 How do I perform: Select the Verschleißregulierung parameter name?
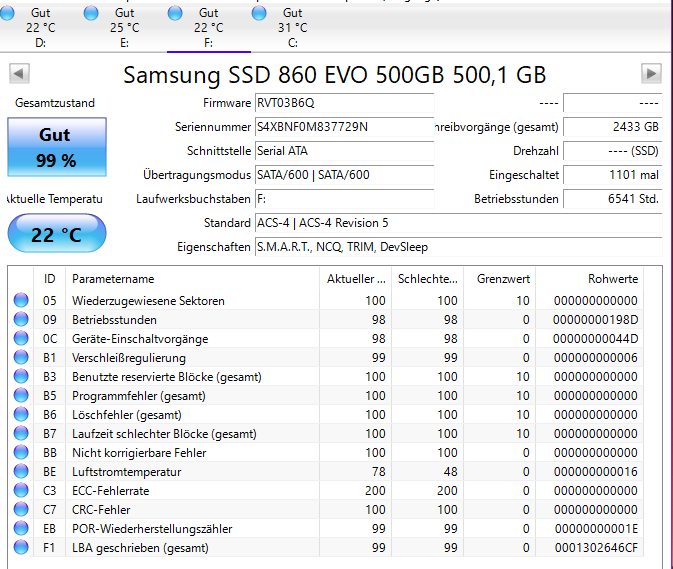[x=129, y=358]
